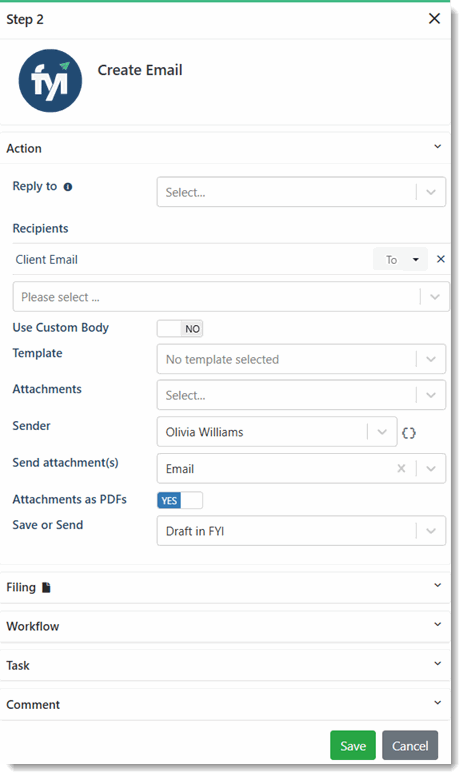This screenshot has height=779, width=466.
Task: Open the Sender dropdown arrow
Action: 382,432
